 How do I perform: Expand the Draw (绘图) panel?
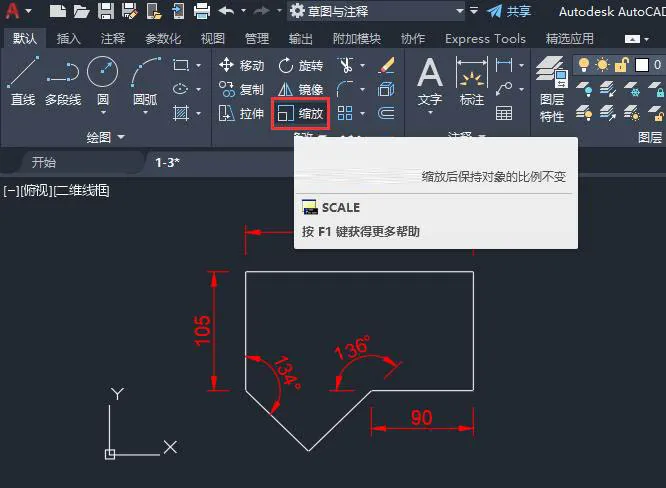105,137
